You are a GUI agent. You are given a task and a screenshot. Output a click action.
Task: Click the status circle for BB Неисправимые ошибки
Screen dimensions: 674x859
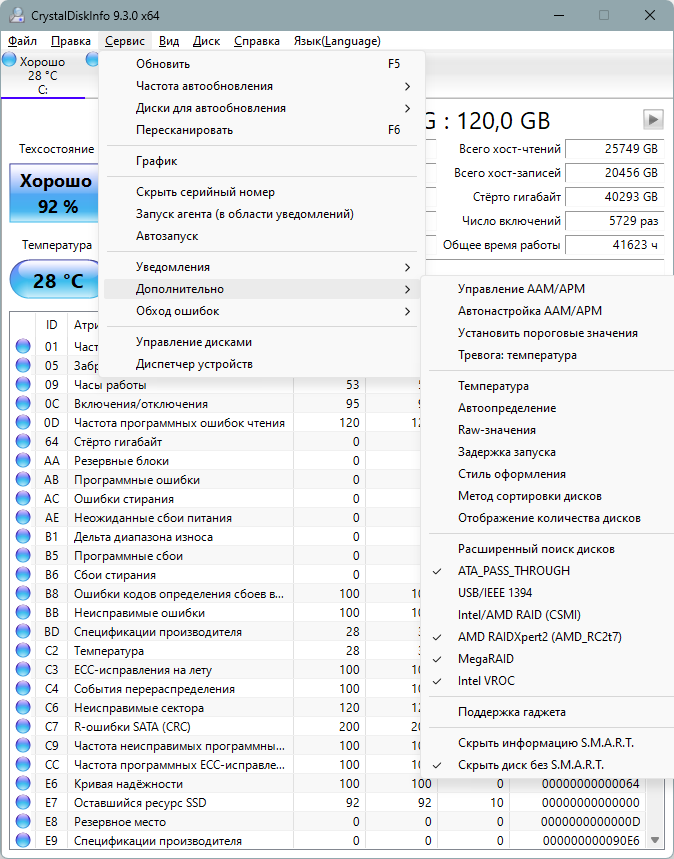click(23, 612)
